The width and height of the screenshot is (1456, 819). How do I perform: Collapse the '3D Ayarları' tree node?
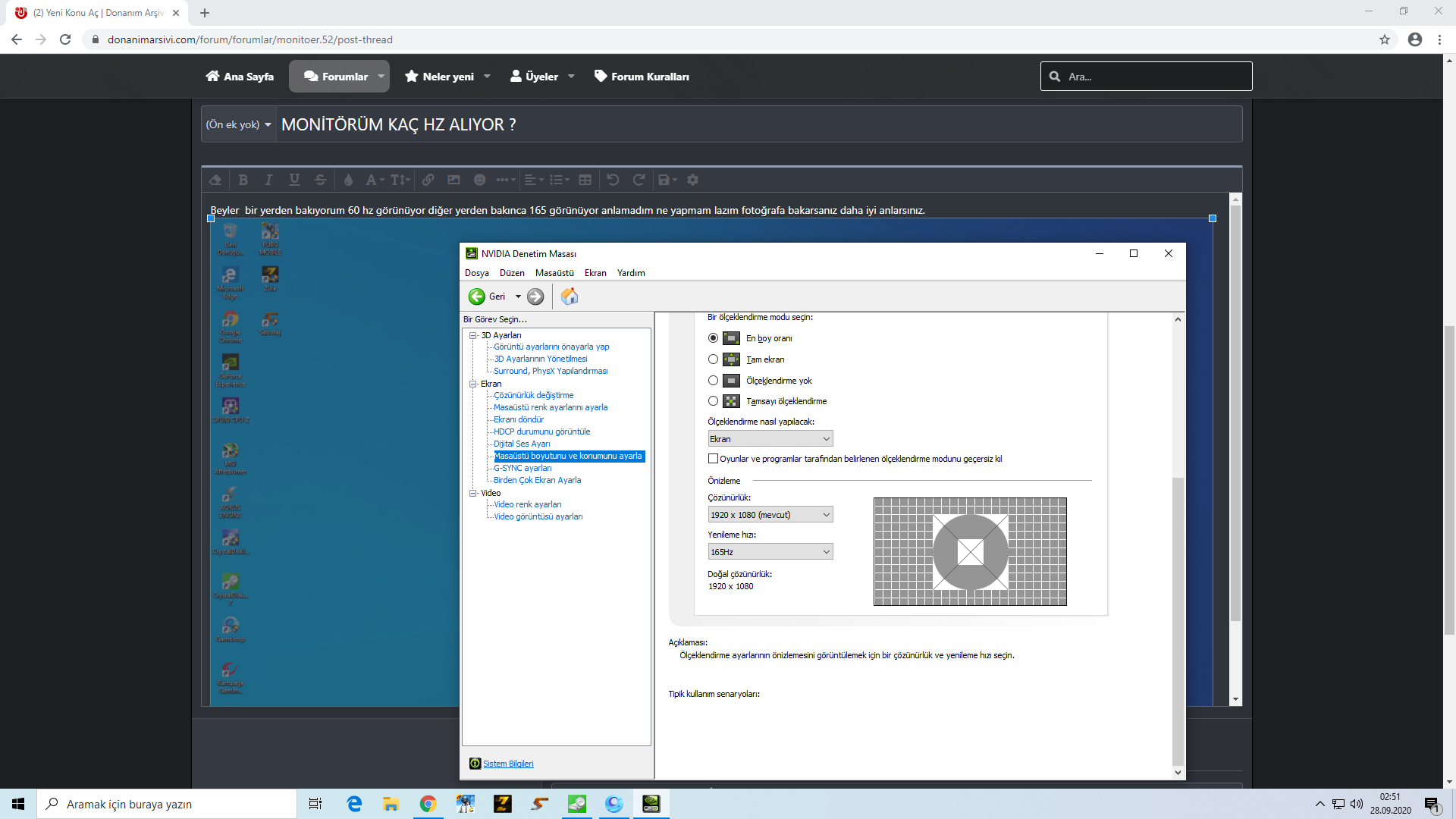point(473,335)
